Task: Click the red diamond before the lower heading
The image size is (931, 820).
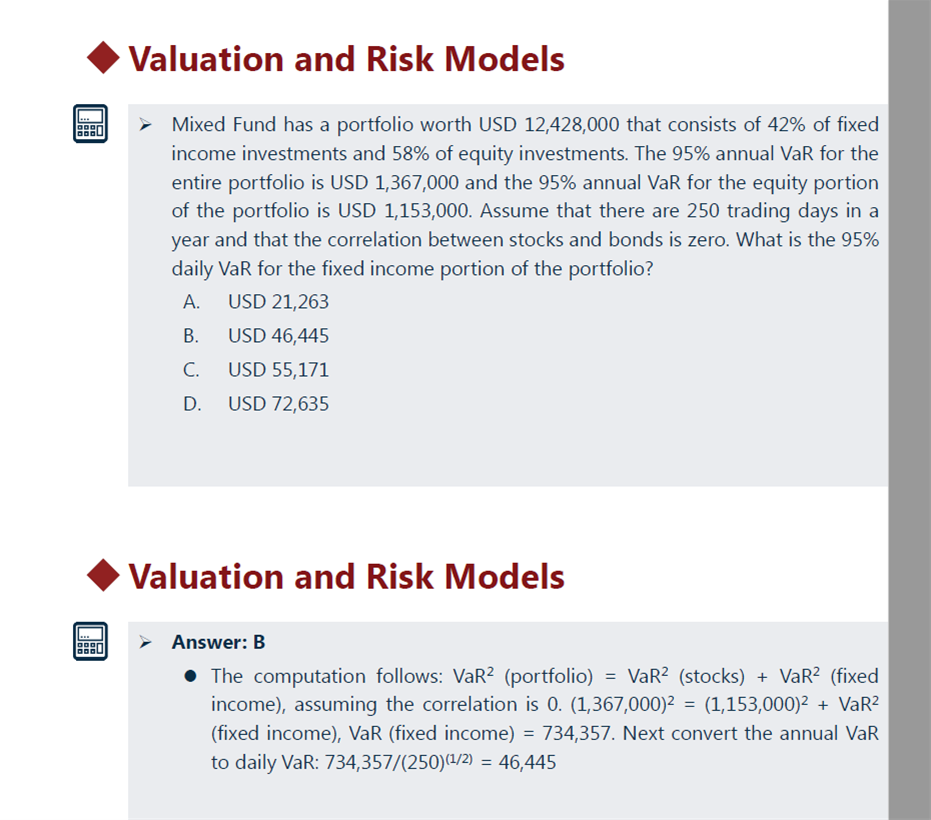Action: (x=105, y=576)
